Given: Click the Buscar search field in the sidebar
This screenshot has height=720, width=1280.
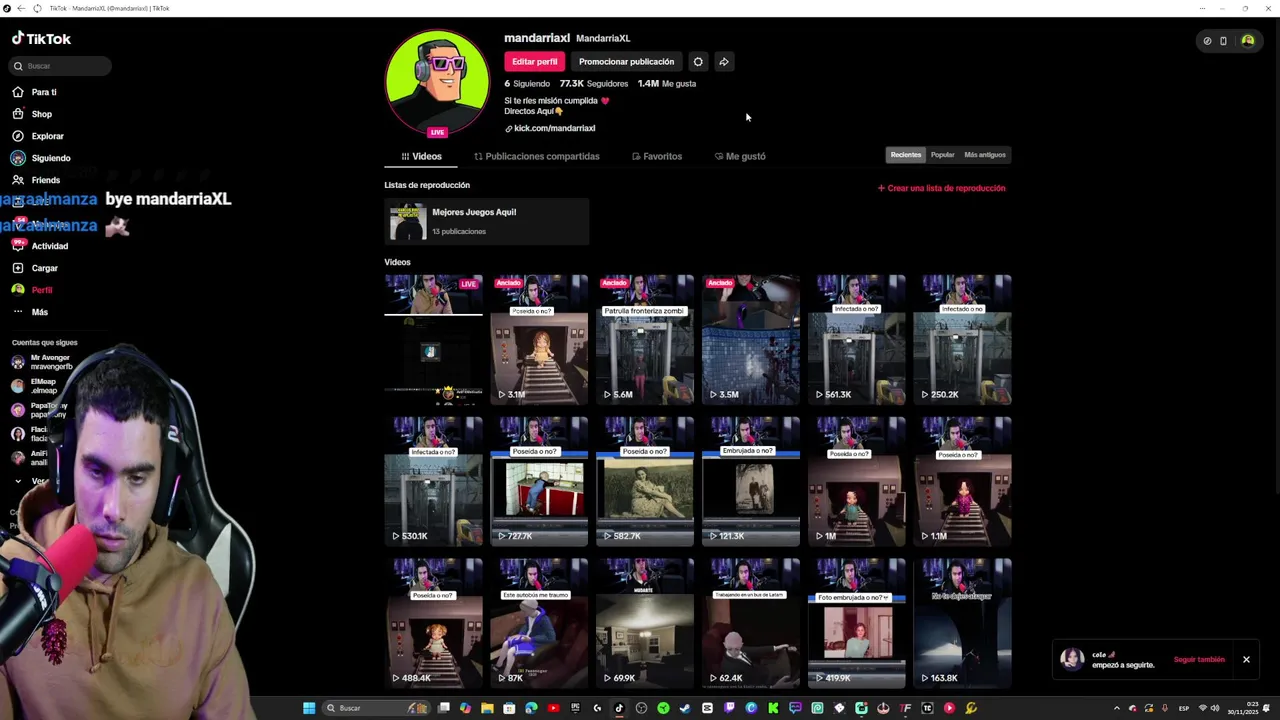Looking at the screenshot, I should pos(60,66).
